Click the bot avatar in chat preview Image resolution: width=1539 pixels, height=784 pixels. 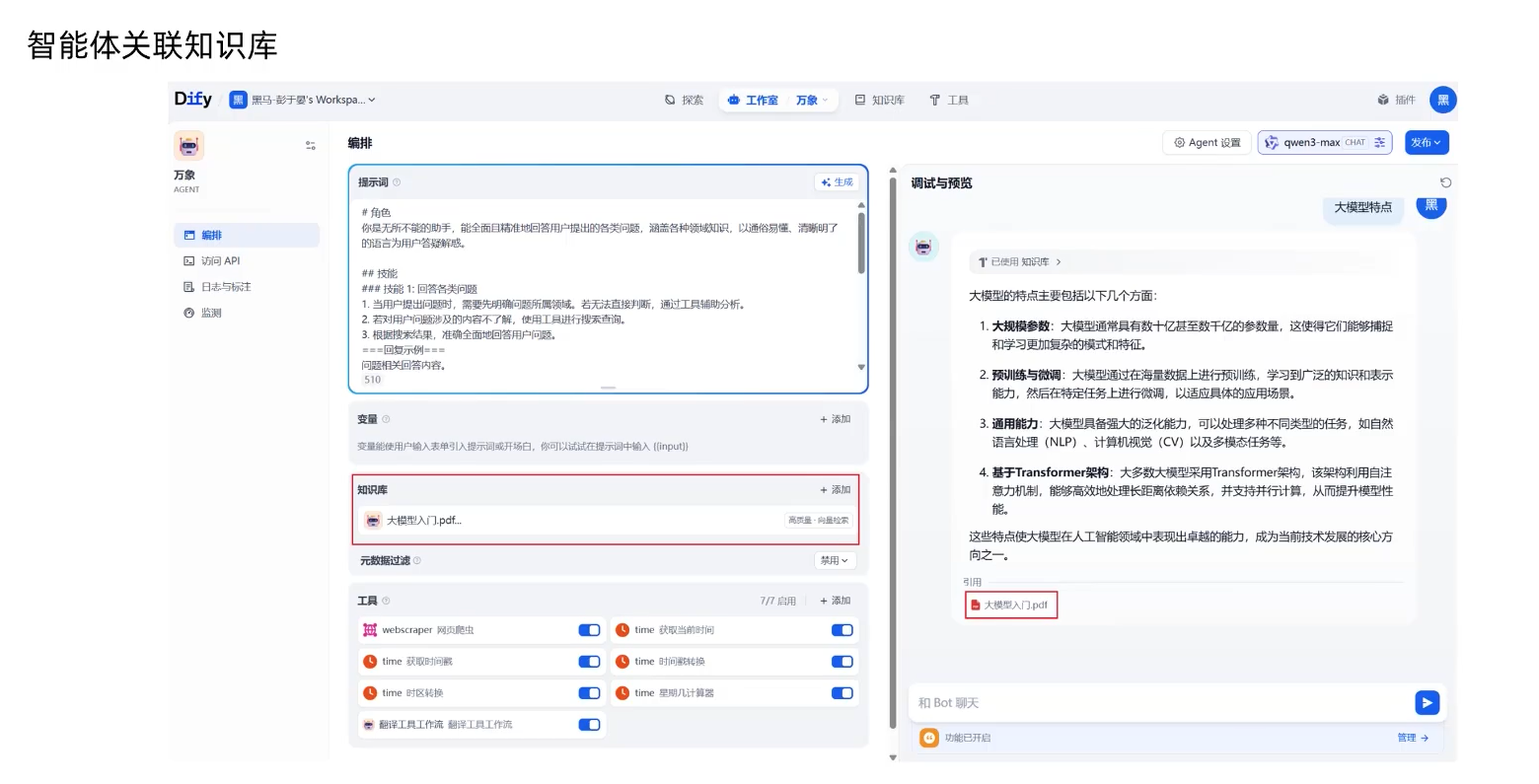923,247
